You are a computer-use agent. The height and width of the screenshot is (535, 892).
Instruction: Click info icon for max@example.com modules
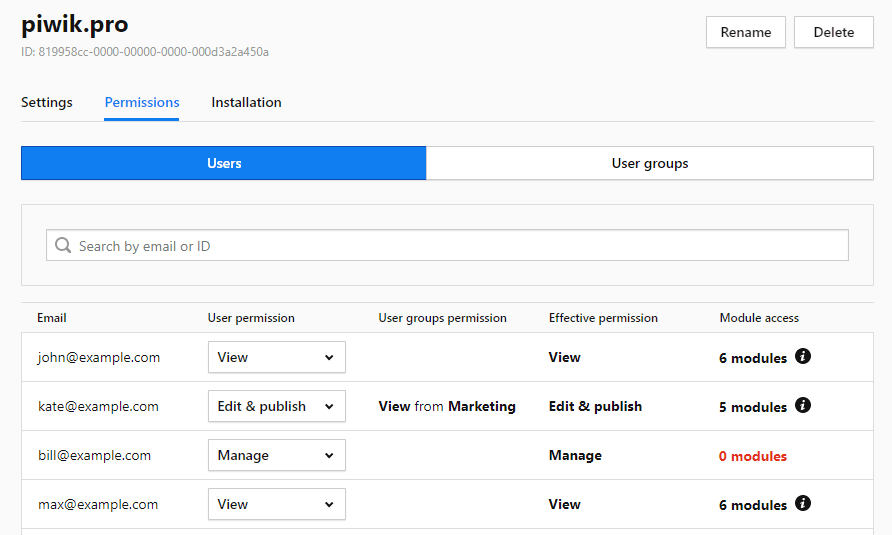tap(803, 503)
